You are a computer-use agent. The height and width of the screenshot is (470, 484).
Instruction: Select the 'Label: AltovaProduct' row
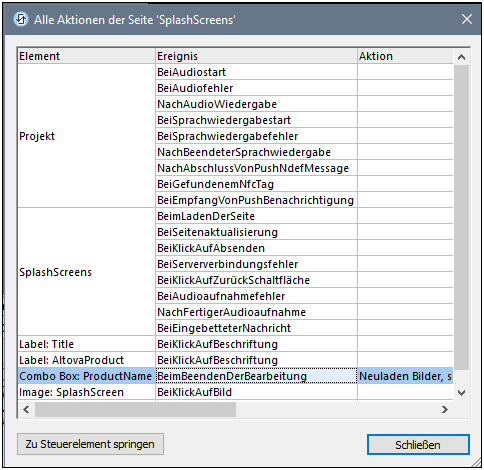(235, 360)
